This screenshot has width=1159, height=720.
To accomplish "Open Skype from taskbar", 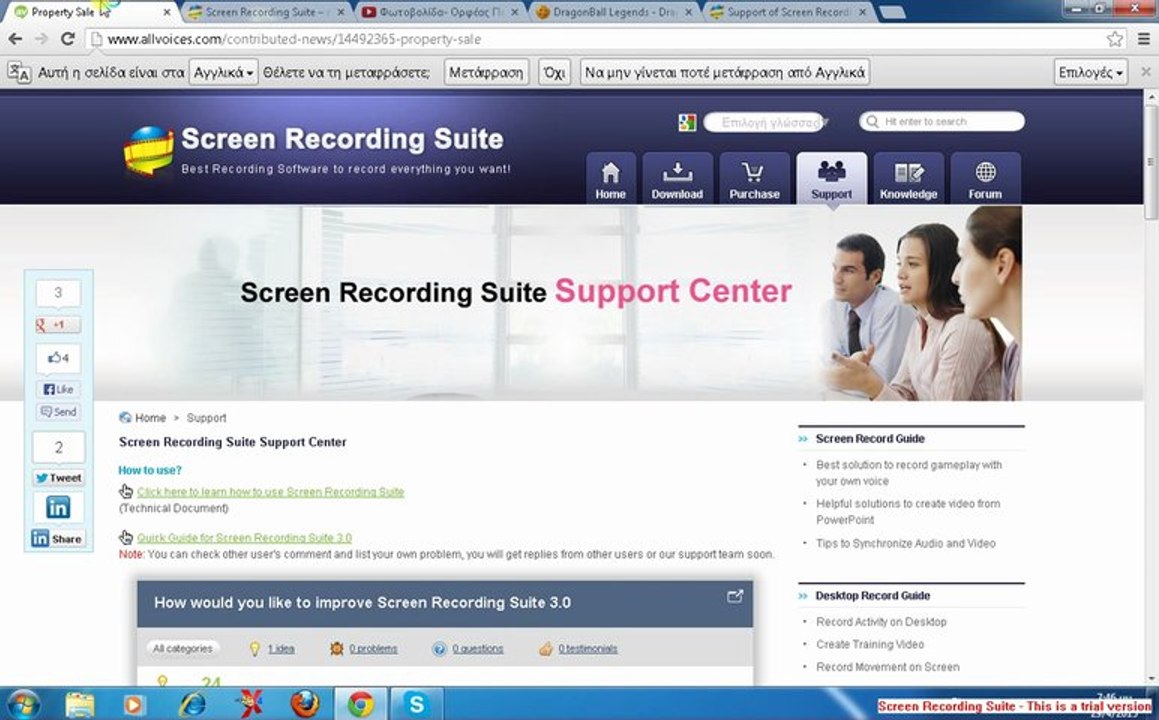I will (x=416, y=704).
